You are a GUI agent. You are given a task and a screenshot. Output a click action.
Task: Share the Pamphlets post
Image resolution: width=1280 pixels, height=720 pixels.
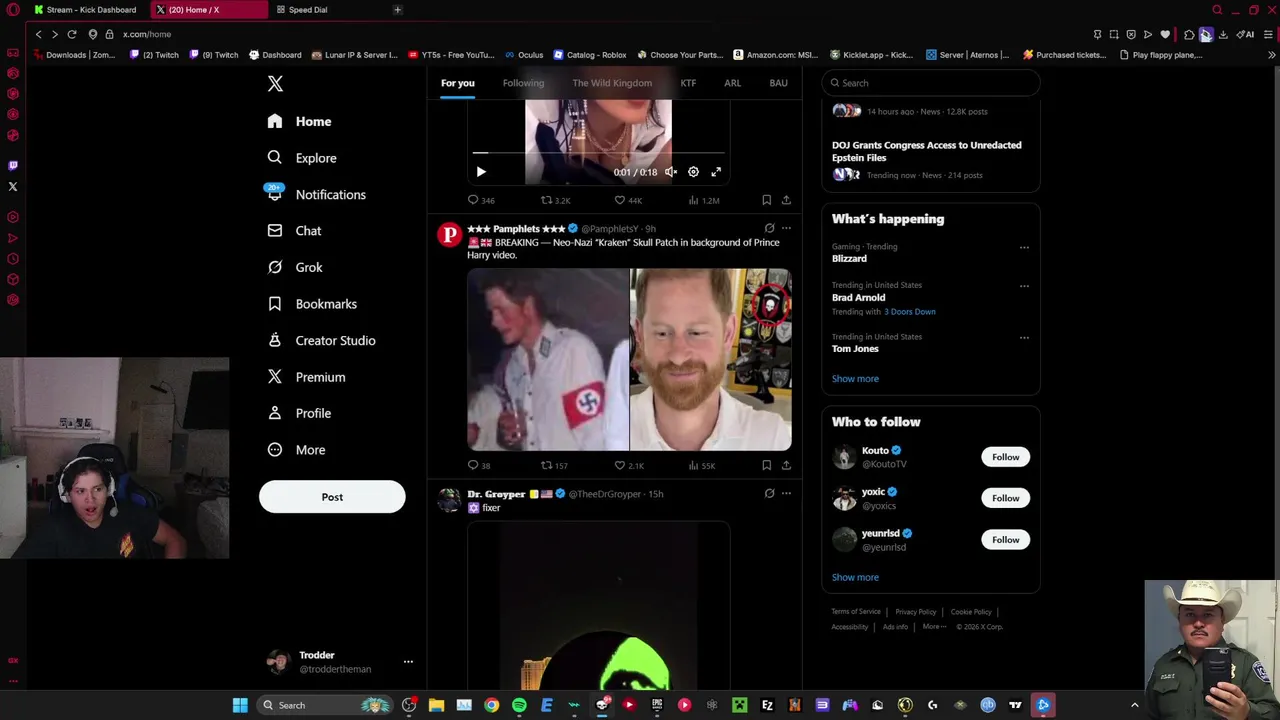[x=786, y=465]
